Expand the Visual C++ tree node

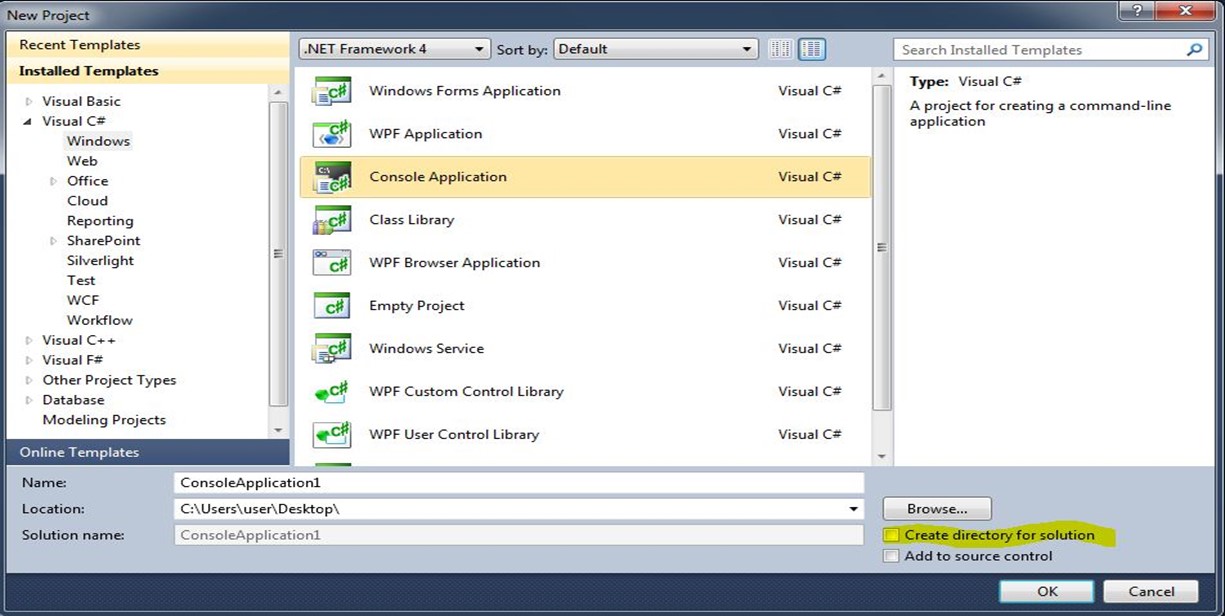click(28, 340)
